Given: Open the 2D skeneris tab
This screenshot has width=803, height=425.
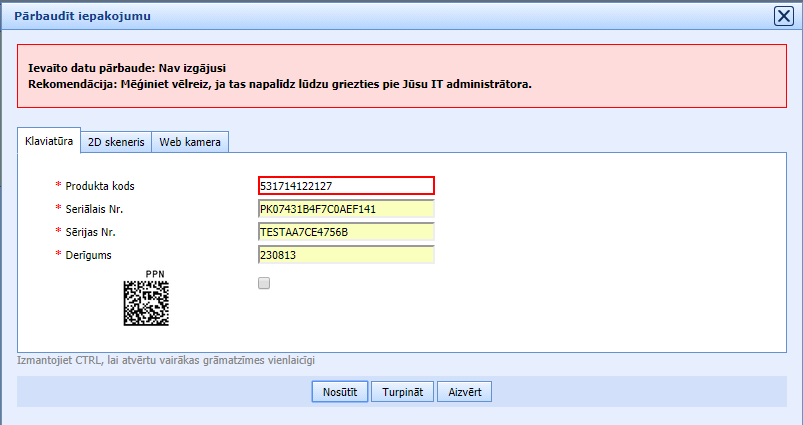Looking at the screenshot, I should tap(116, 143).
